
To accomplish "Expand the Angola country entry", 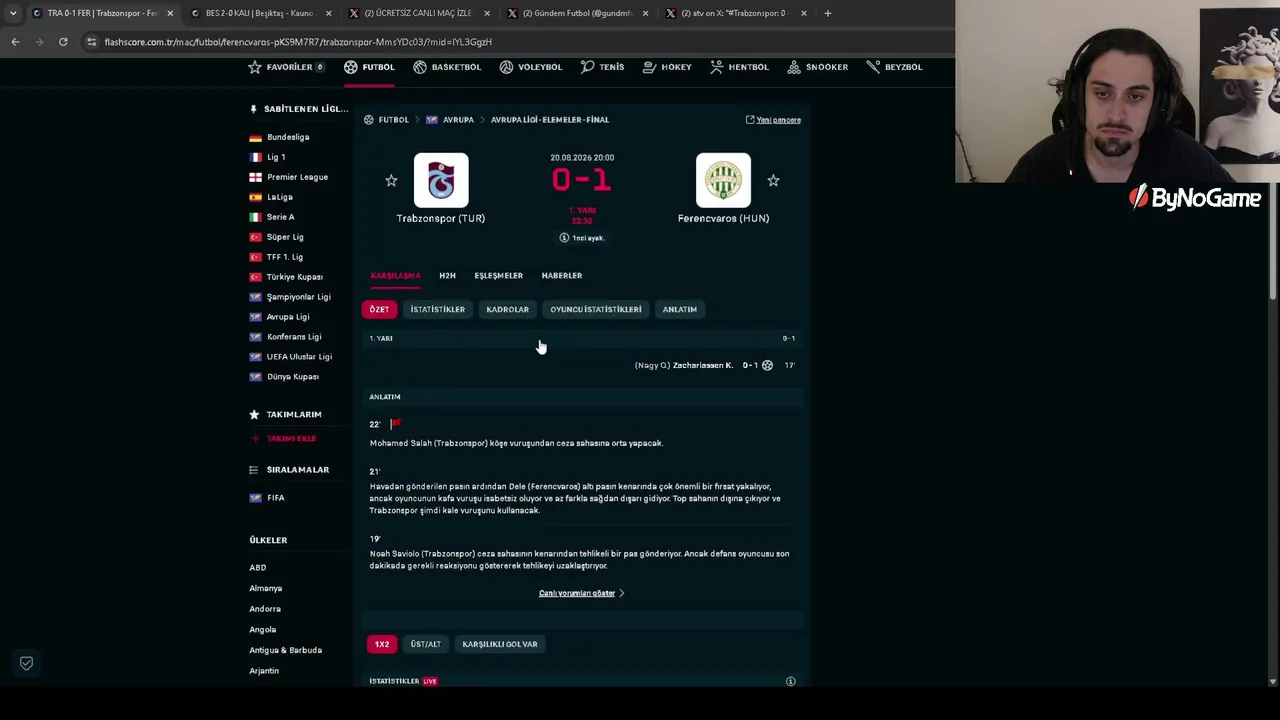I will 263,630.
